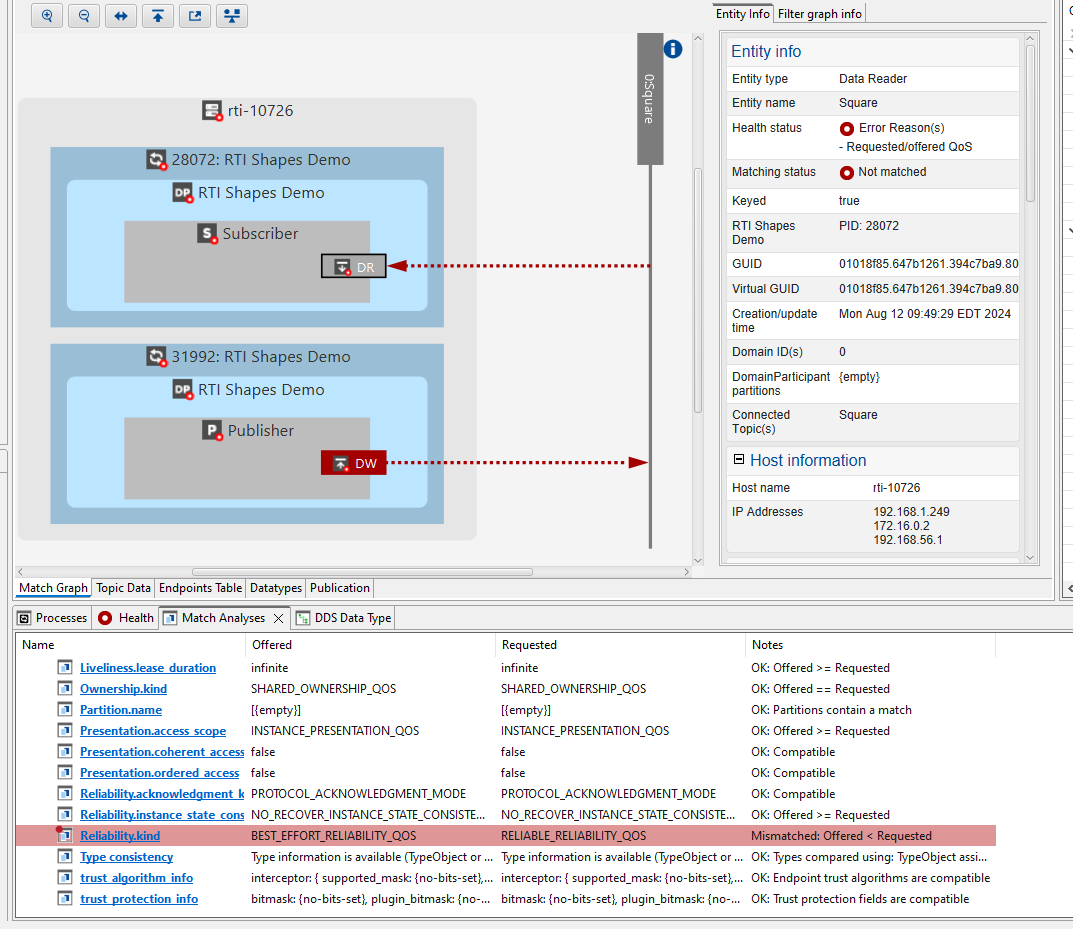
Task: Click the Publisher P icon
Action: (212, 431)
